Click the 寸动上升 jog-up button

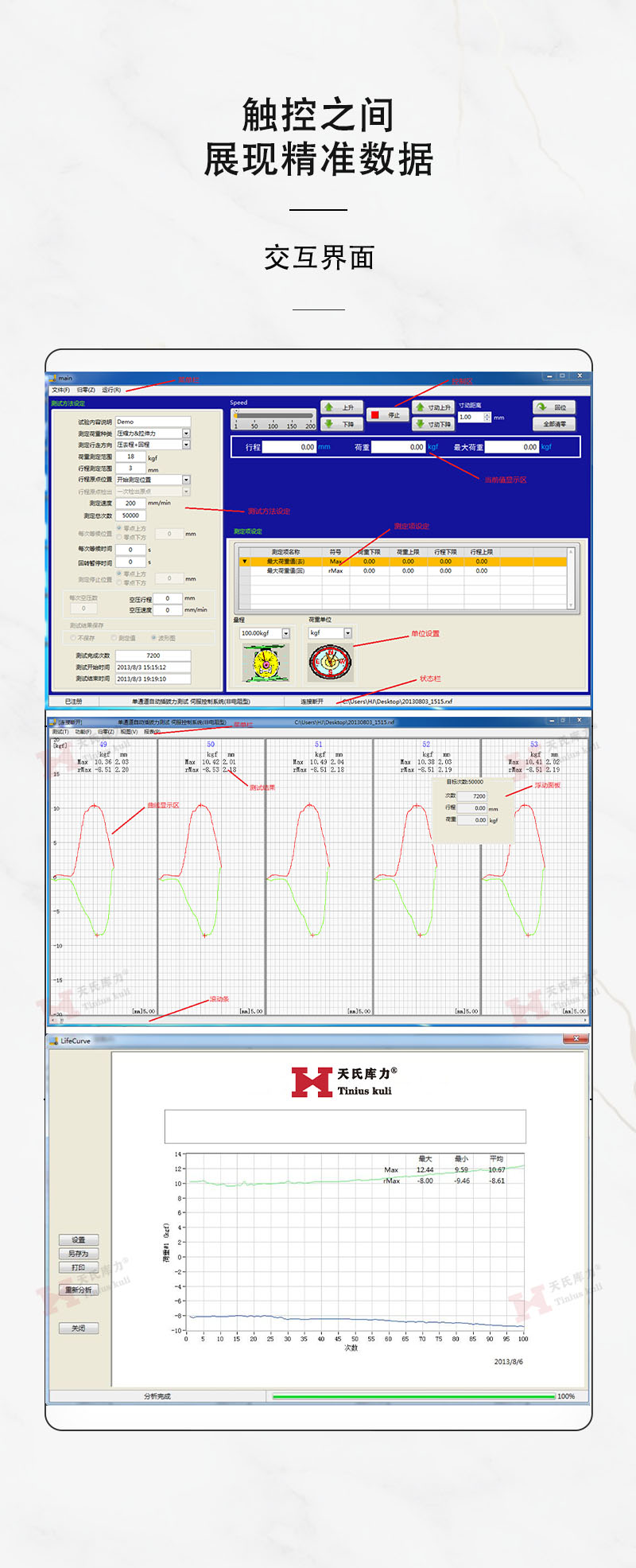432,407
